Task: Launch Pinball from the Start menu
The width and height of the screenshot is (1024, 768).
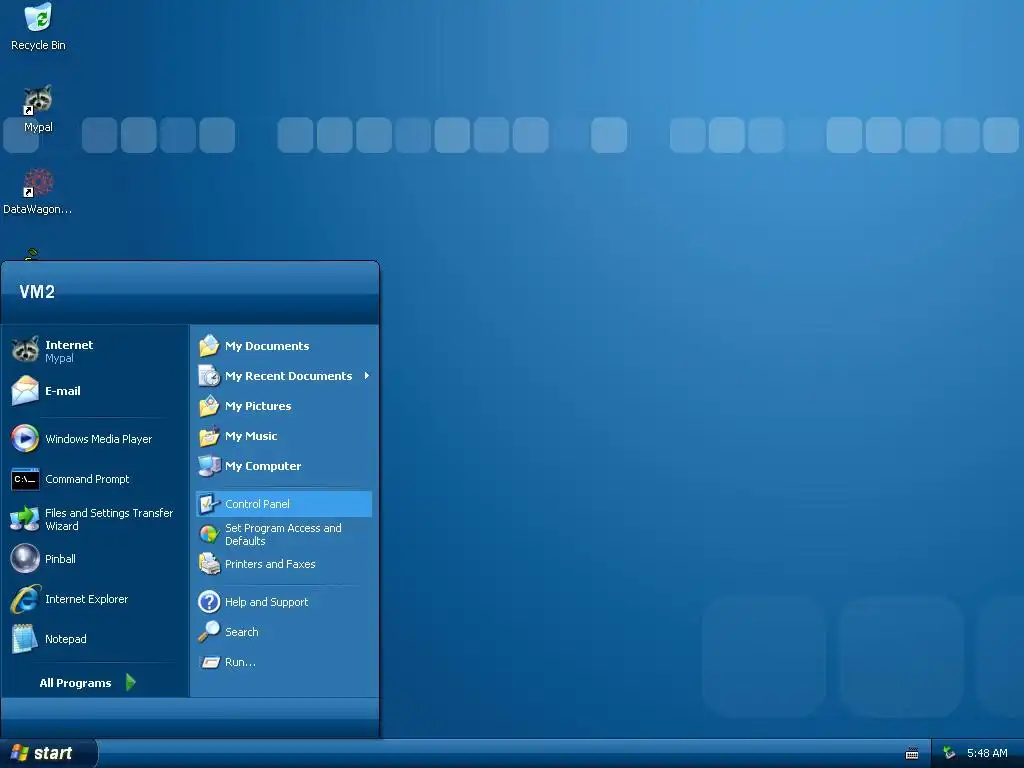Action: tap(95, 559)
